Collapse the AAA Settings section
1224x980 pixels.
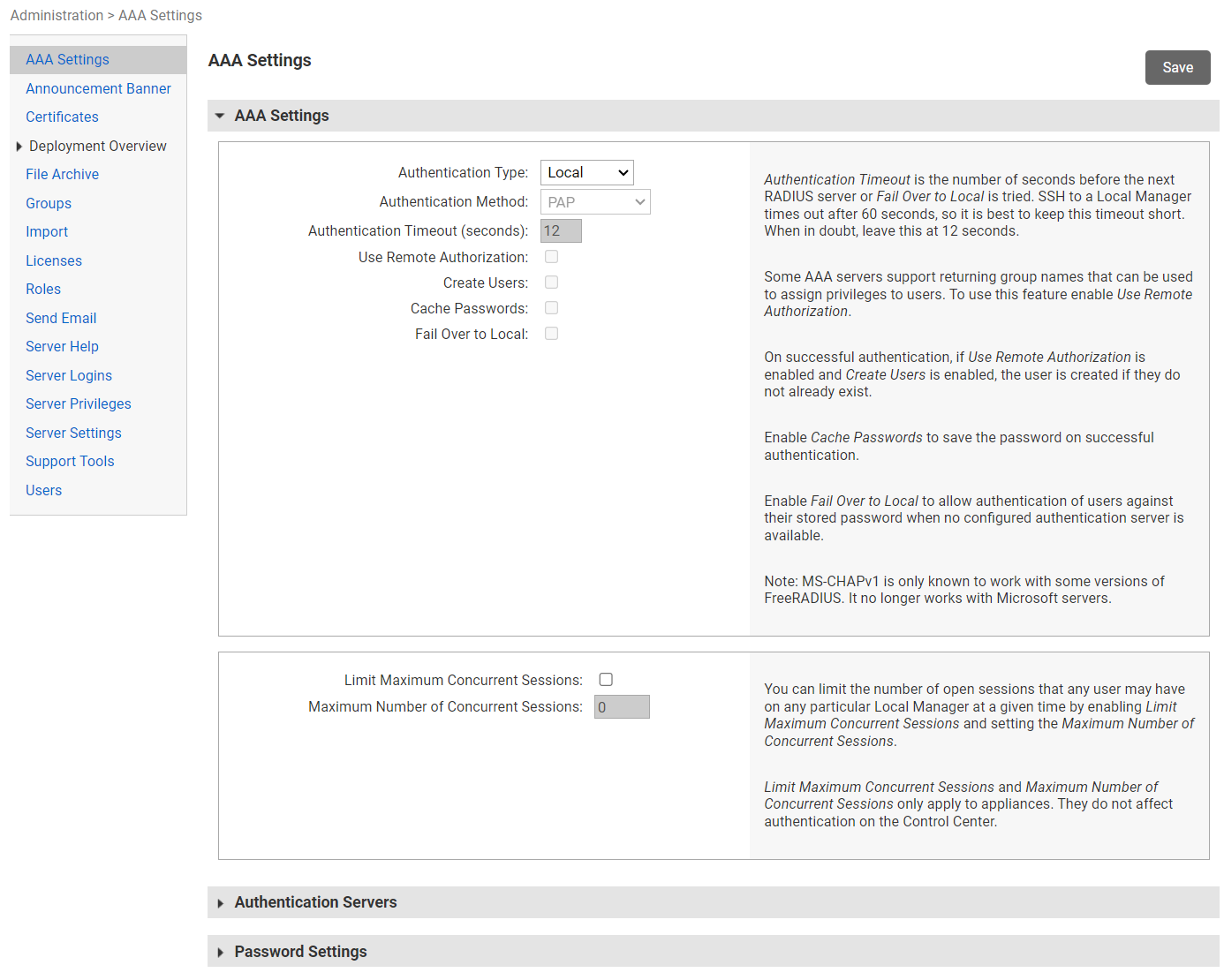[220, 116]
